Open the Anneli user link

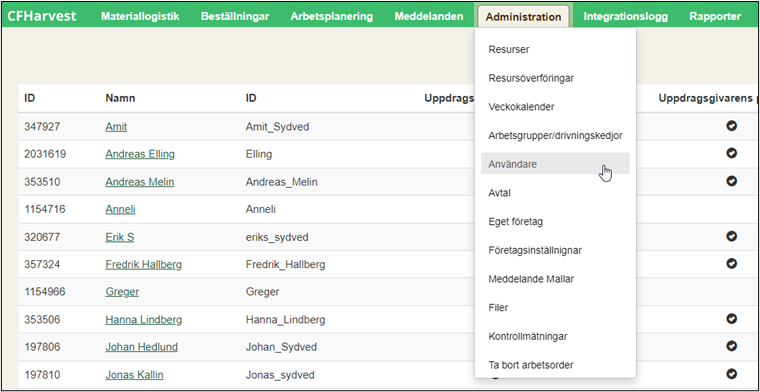point(120,209)
